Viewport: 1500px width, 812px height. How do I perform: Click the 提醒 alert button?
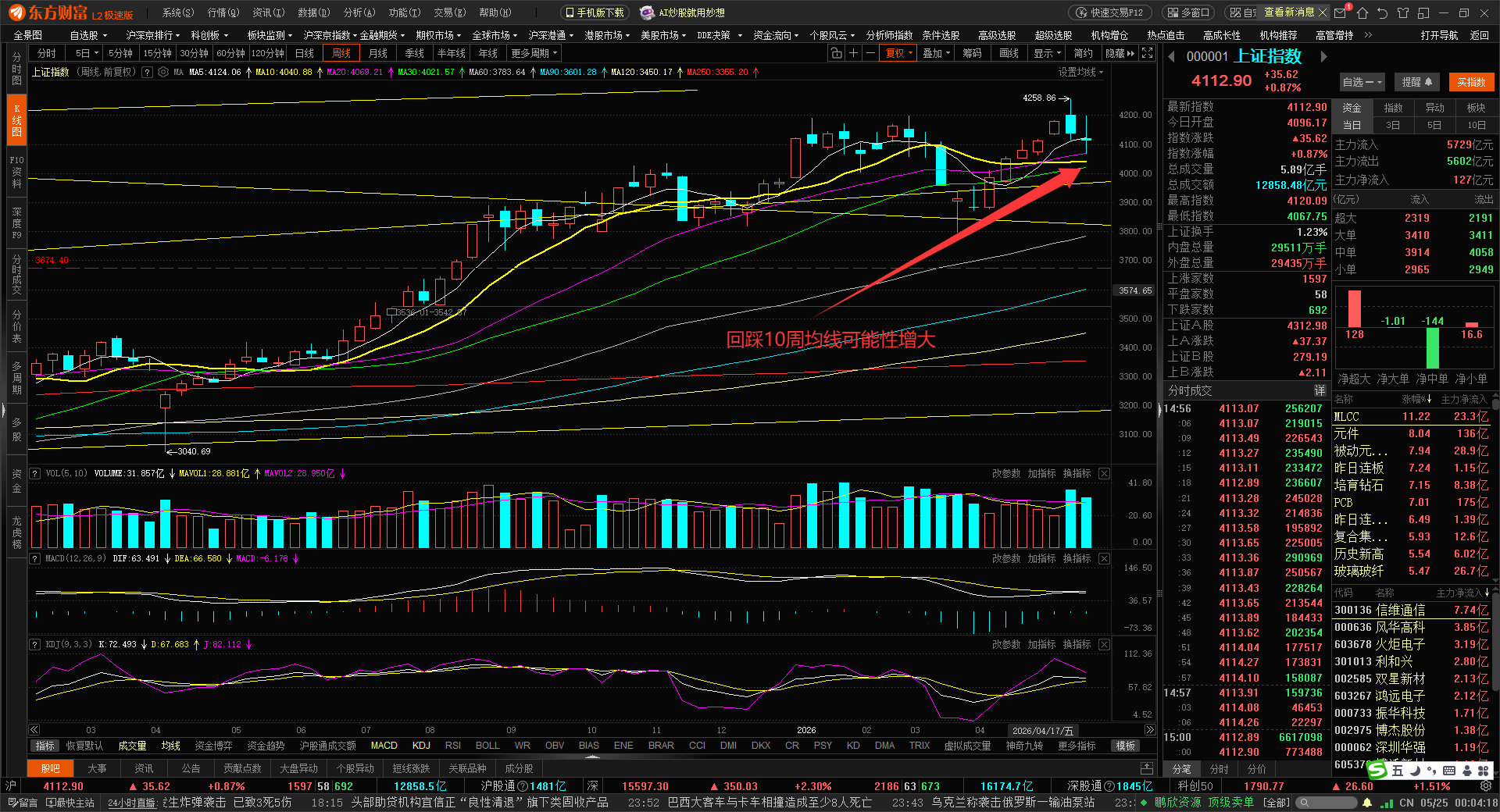coord(1416,82)
